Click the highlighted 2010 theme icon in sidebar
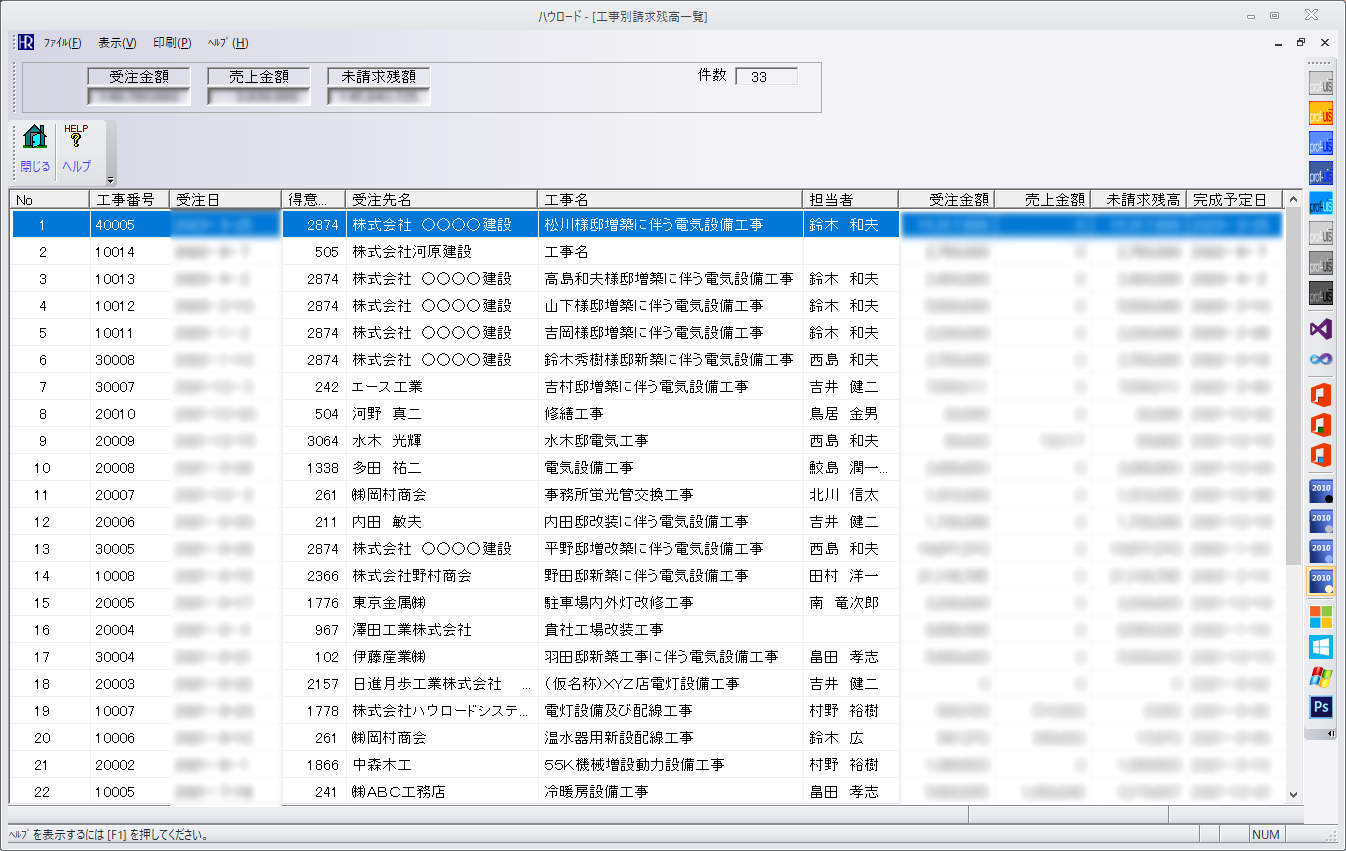This screenshot has width=1346, height=851. tap(1321, 580)
